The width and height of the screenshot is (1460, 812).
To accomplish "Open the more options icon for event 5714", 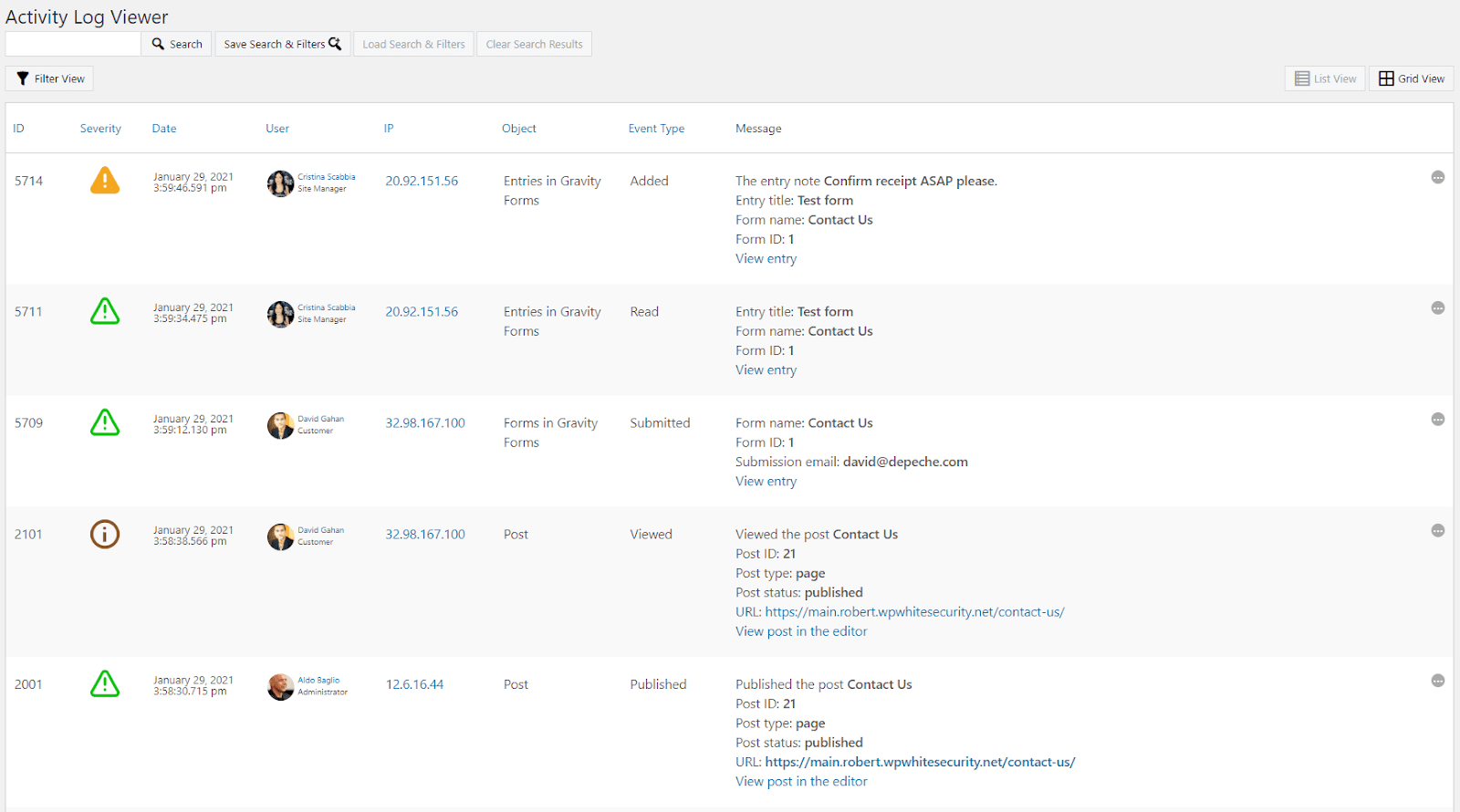I will (x=1437, y=178).
